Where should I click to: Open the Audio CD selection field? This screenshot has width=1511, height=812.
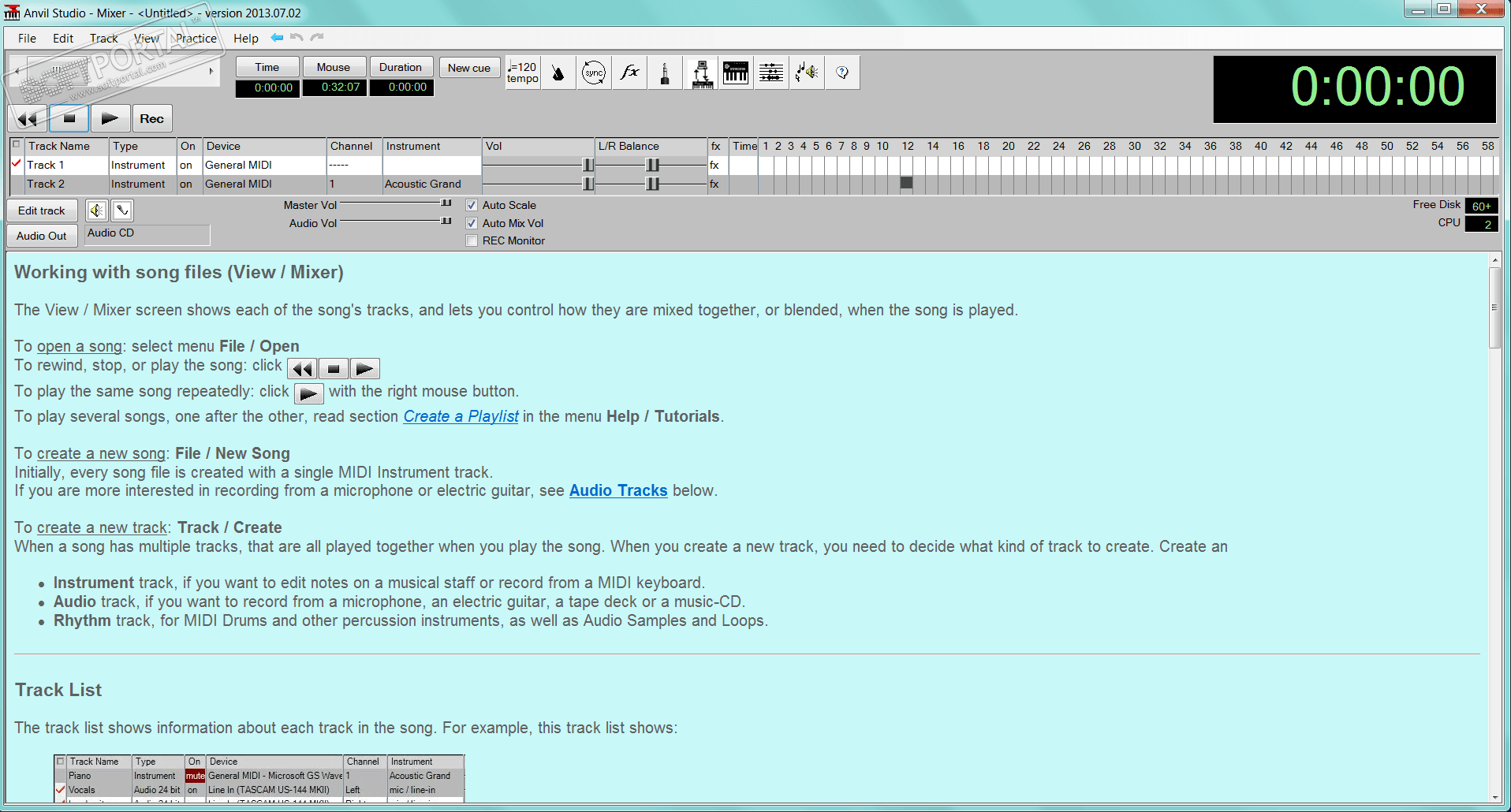(x=147, y=234)
